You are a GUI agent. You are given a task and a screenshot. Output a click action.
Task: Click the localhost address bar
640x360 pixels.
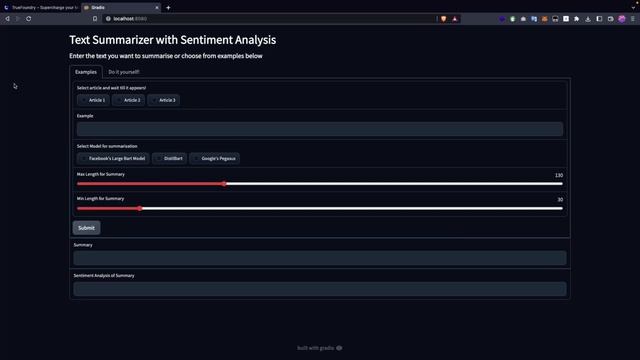pos(269,19)
